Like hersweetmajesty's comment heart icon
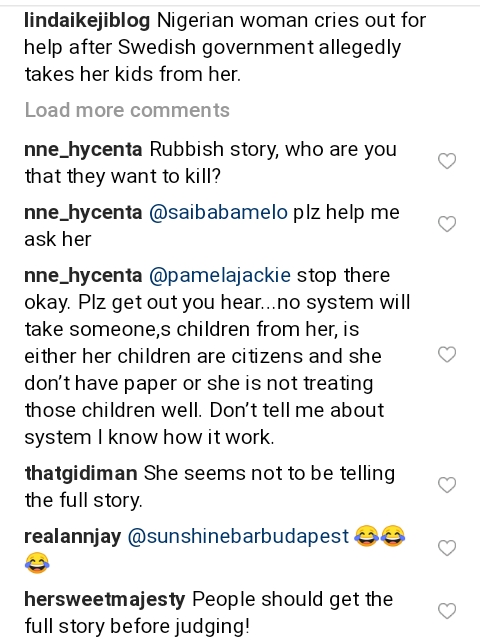Image resolution: width=480 pixels, height=640 pixels. [447, 611]
